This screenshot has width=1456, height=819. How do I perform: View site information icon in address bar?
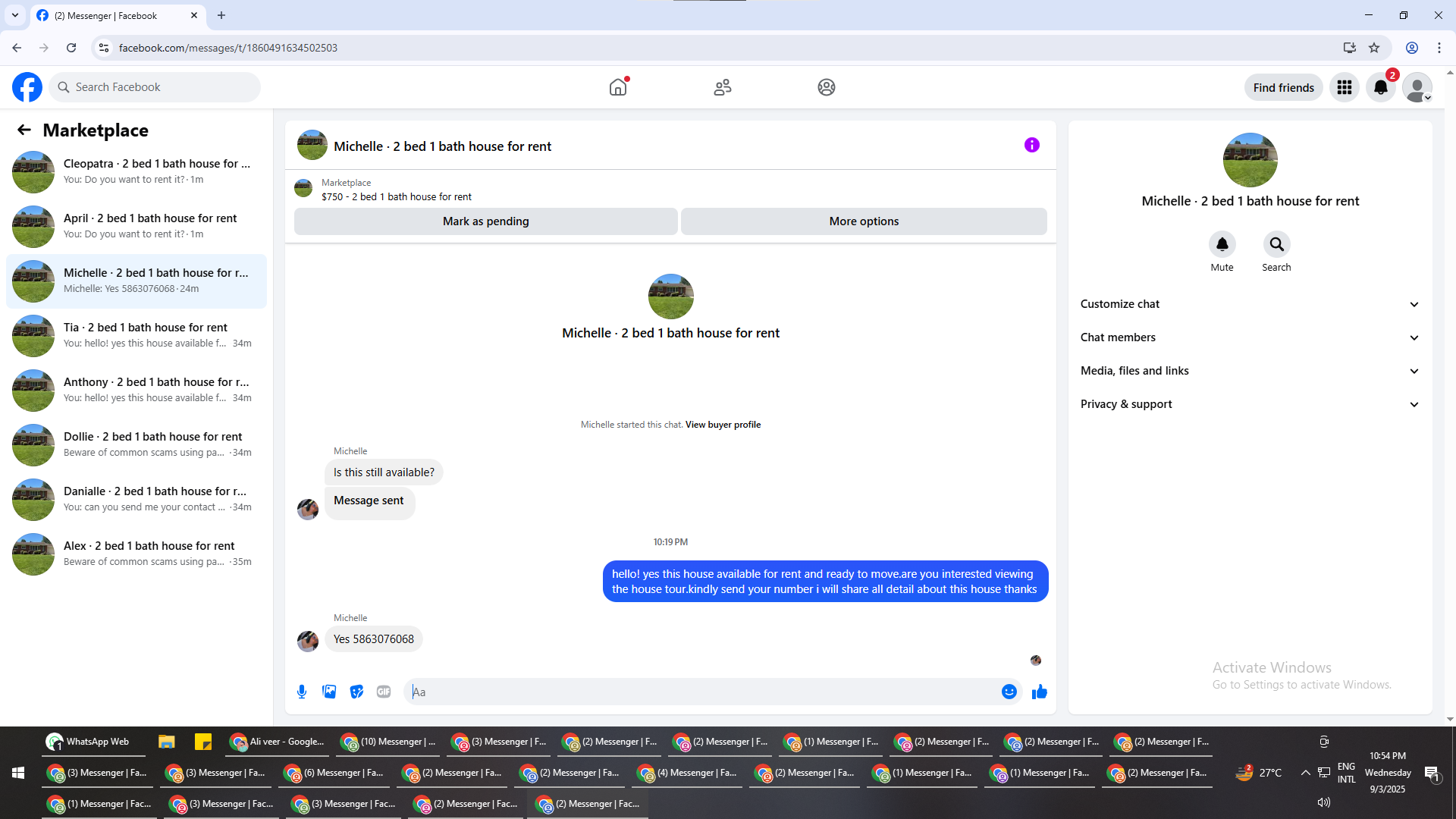[104, 48]
